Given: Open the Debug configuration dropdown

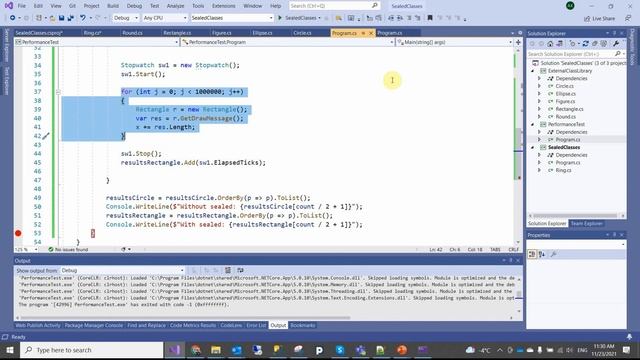Looking at the screenshot, I should point(126,18).
